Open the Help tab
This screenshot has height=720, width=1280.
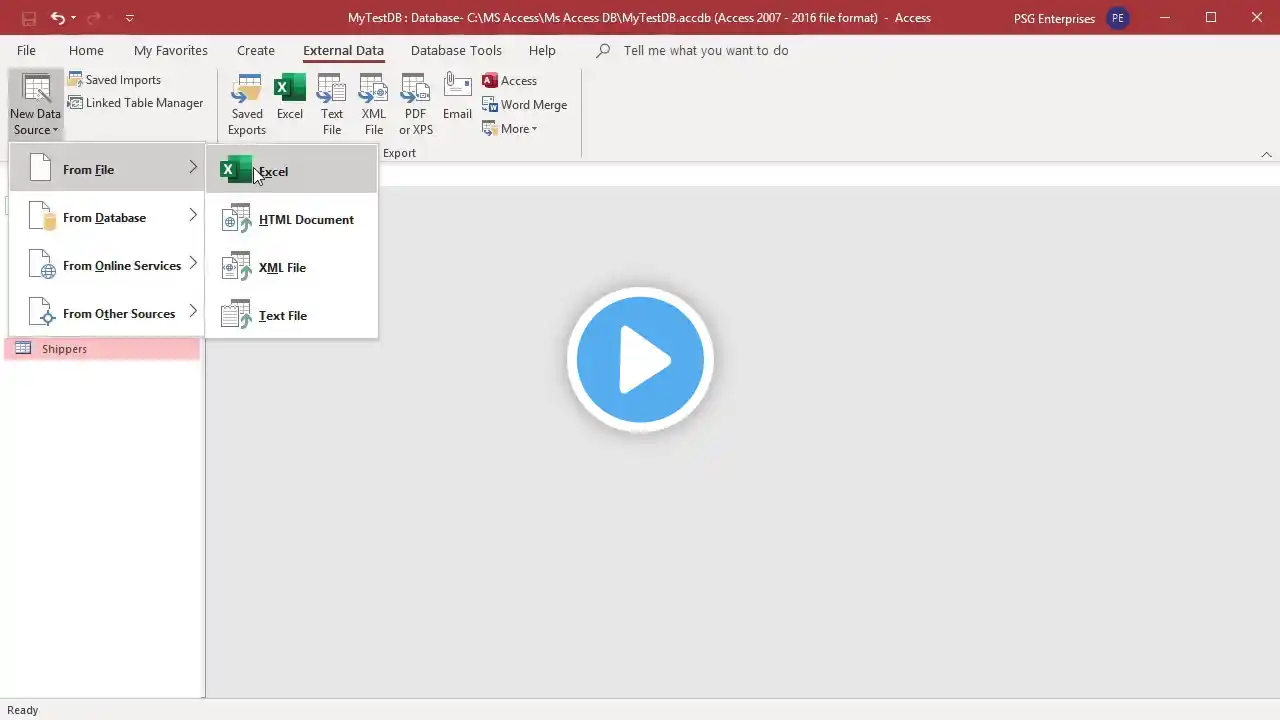point(542,50)
